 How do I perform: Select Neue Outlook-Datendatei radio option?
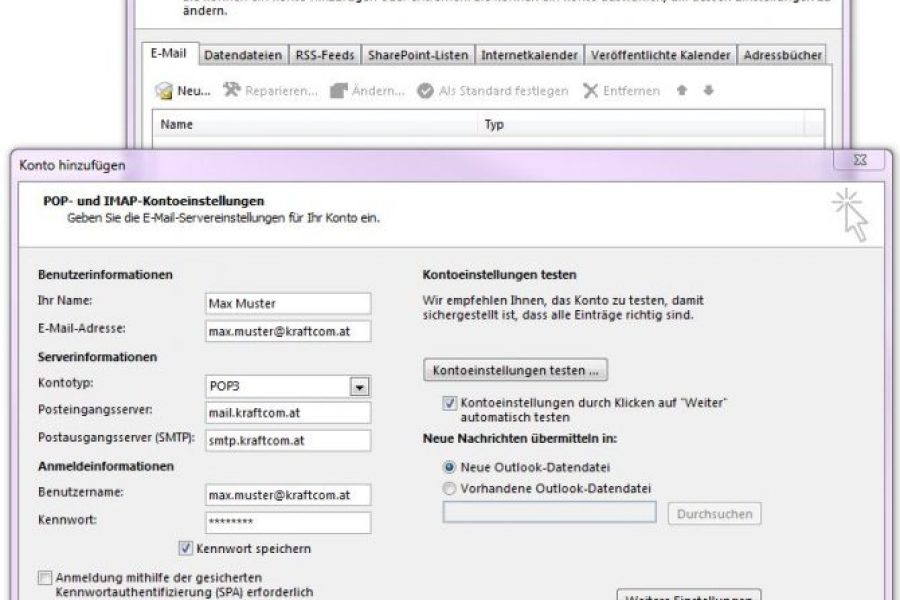(449, 467)
